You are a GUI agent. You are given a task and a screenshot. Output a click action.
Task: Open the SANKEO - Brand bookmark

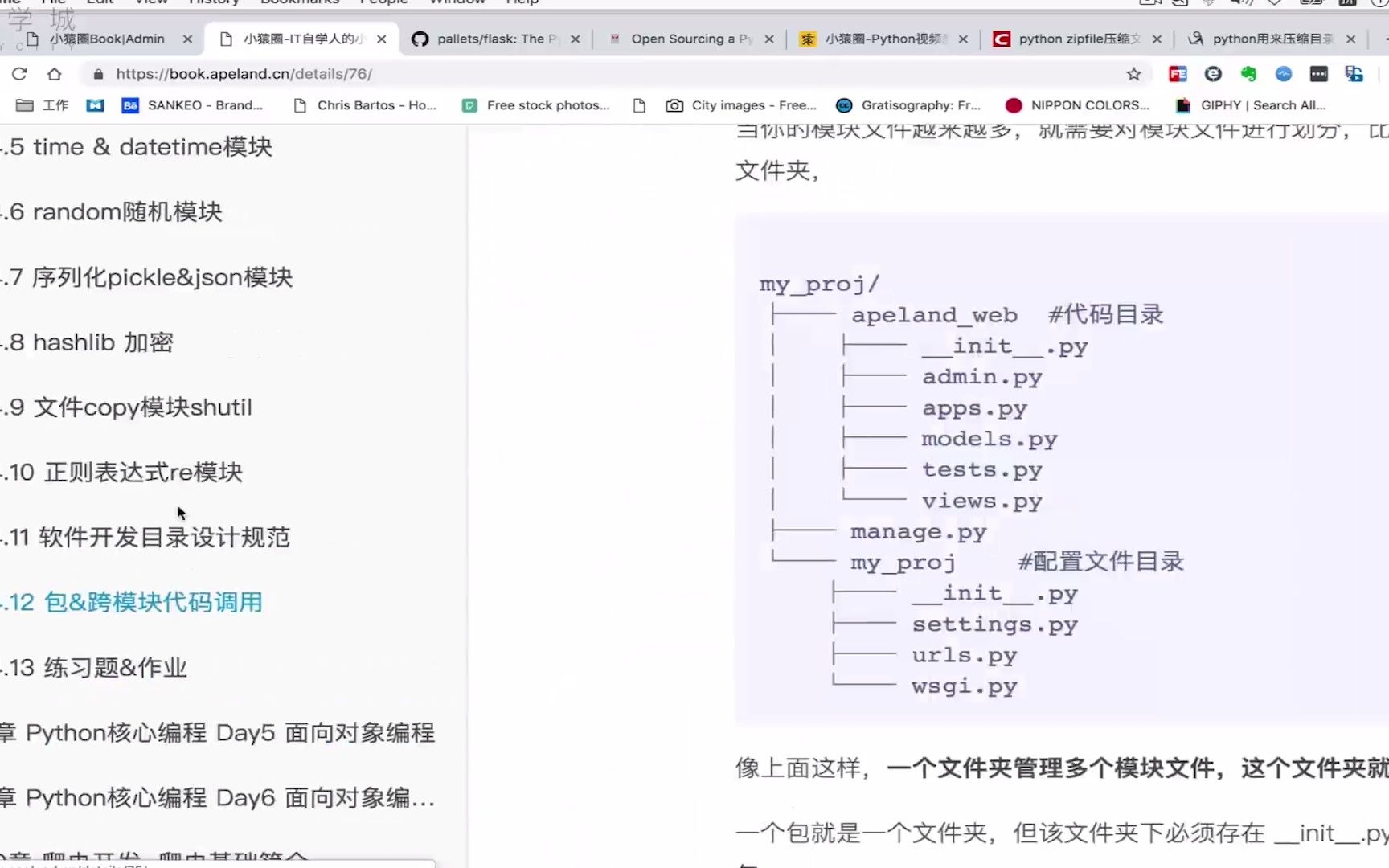tap(193, 105)
